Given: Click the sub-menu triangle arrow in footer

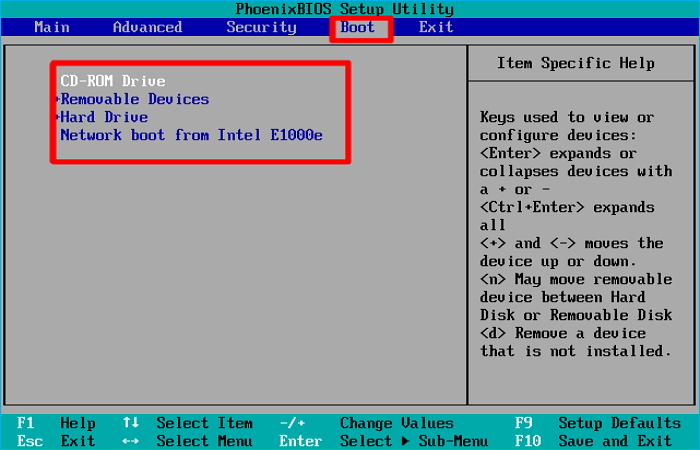Looking at the screenshot, I should pos(406,441).
